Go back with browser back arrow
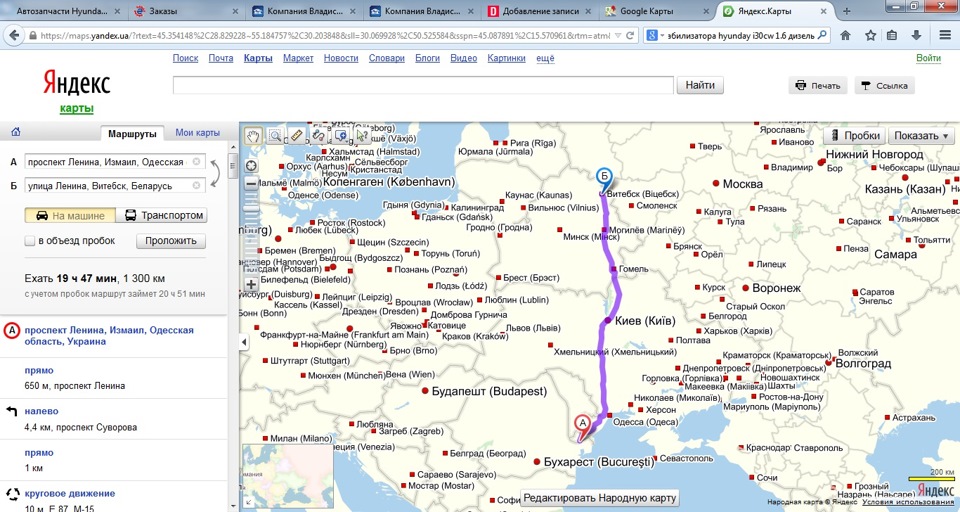The width and height of the screenshot is (960, 512). tap(14, 36)
